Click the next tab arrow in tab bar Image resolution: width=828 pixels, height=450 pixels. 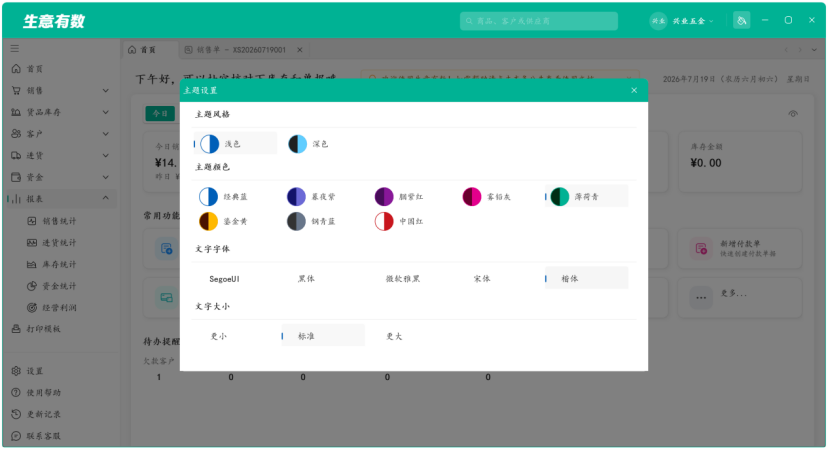click(x=800, y=50)
